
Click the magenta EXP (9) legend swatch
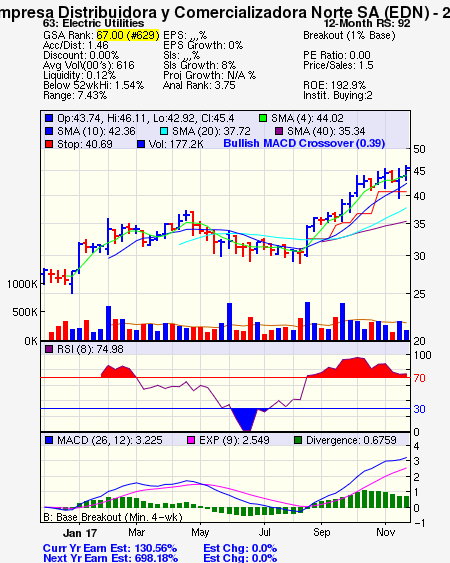(191, 440)
